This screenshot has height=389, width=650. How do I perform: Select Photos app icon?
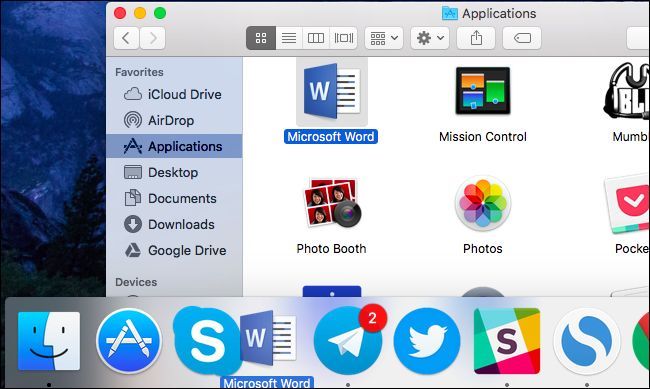(483, 203)
